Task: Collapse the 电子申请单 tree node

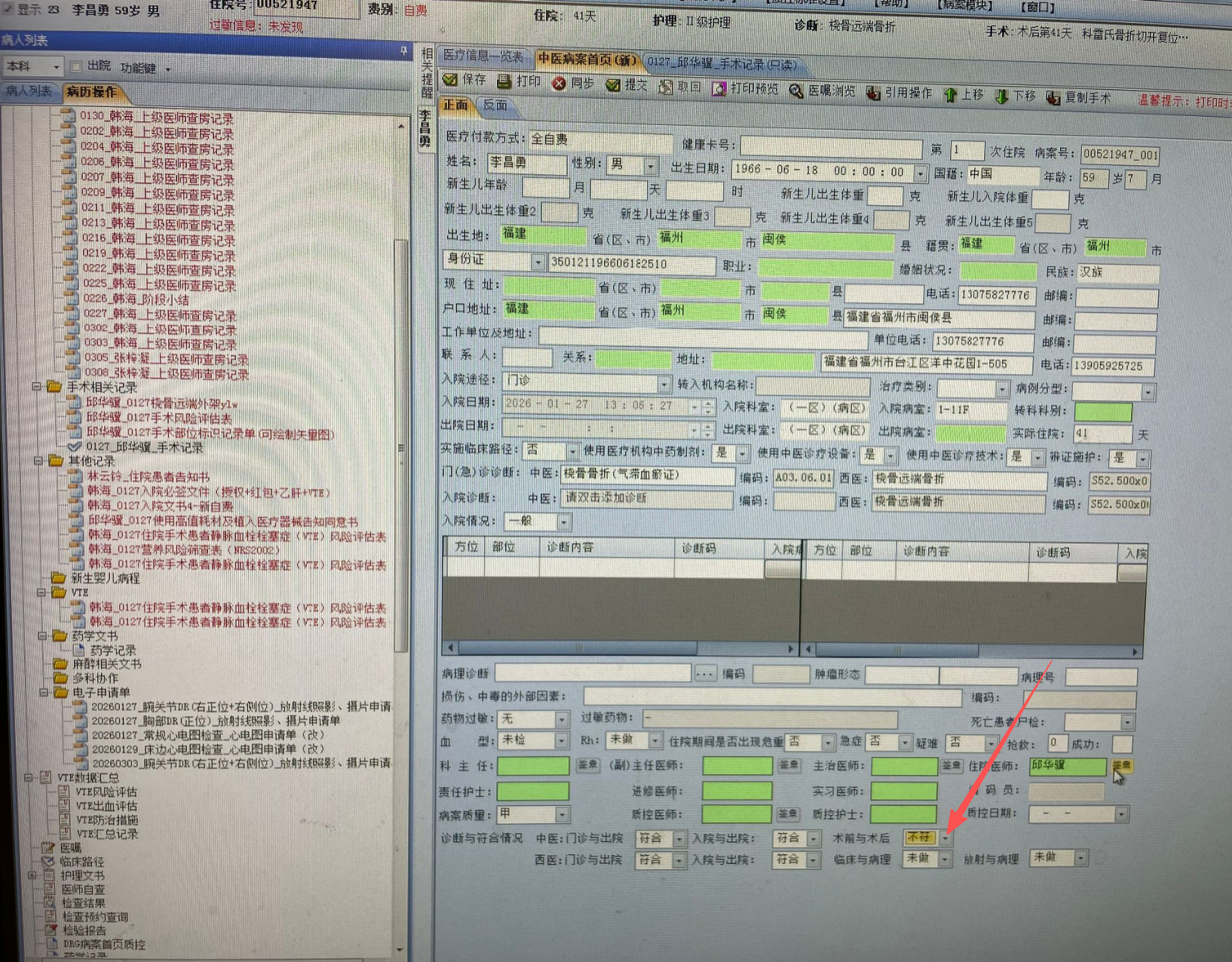Action: [43, 692]
